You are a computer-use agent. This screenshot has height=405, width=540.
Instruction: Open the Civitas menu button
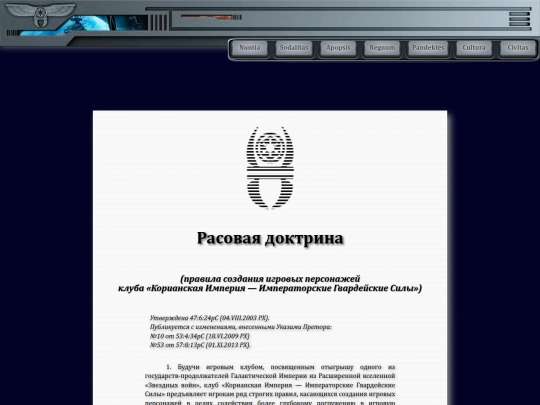(518, 48)
